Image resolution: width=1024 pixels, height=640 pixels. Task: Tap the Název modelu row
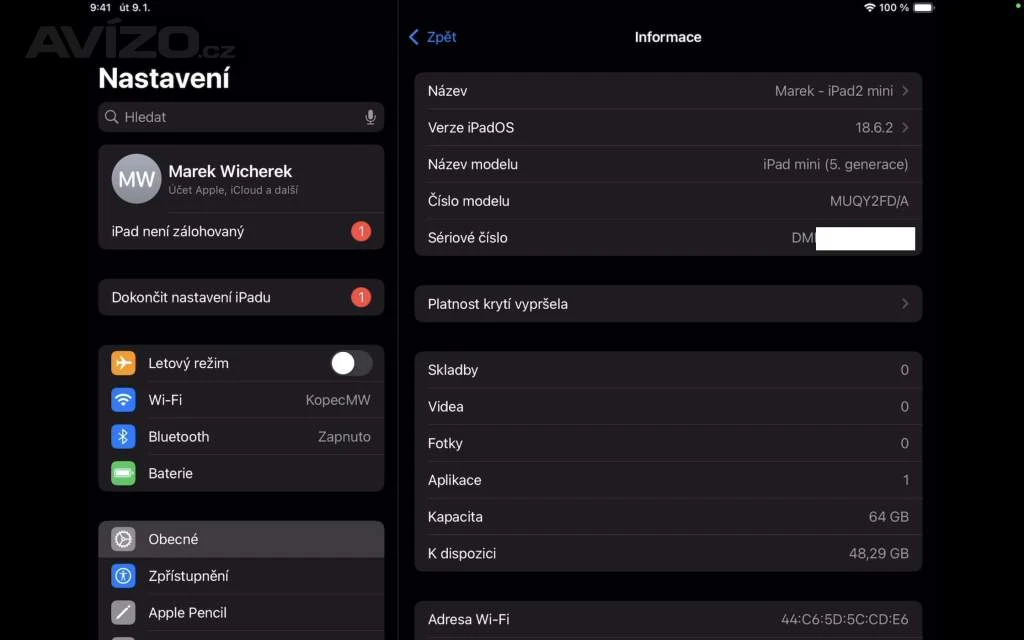click(668, 164)
